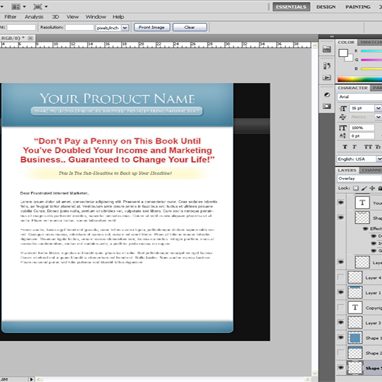The height and width of the screenshot is (382, 382).
Task: Toggle Lock position icon in Layers panel
Action: (372, 188)
